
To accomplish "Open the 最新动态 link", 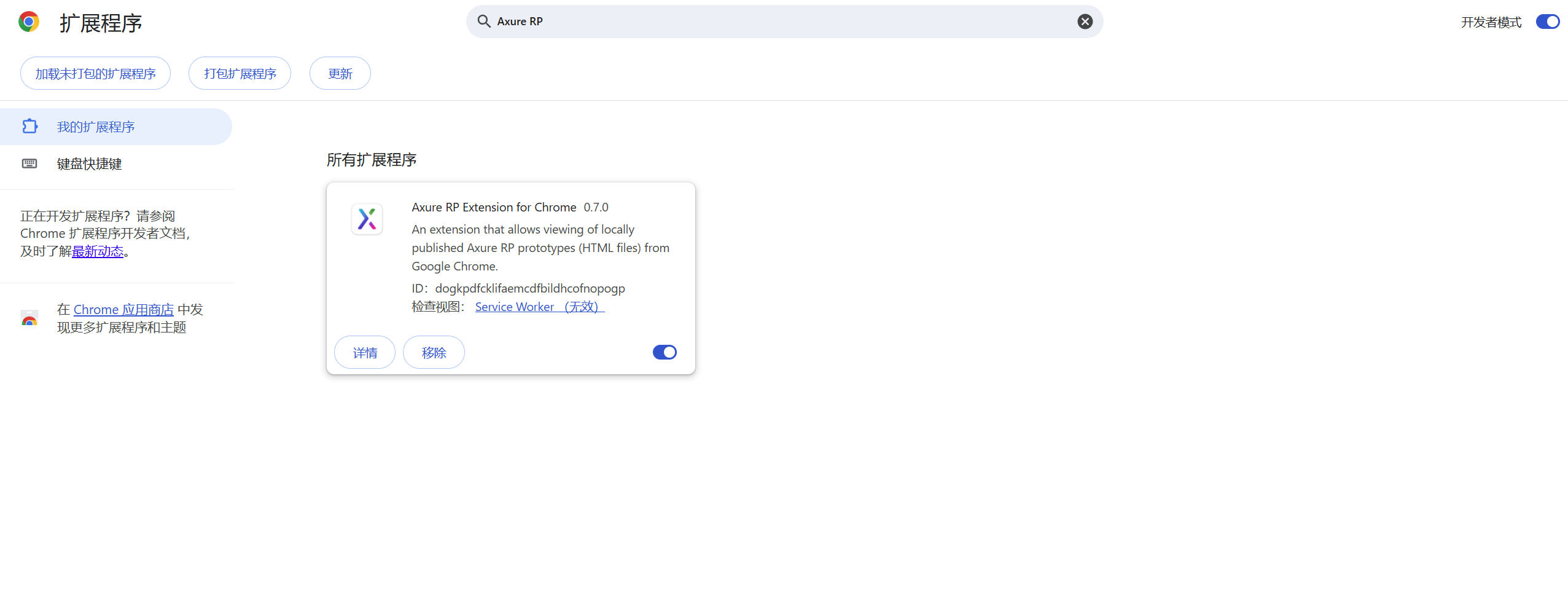I will (98, 251).
